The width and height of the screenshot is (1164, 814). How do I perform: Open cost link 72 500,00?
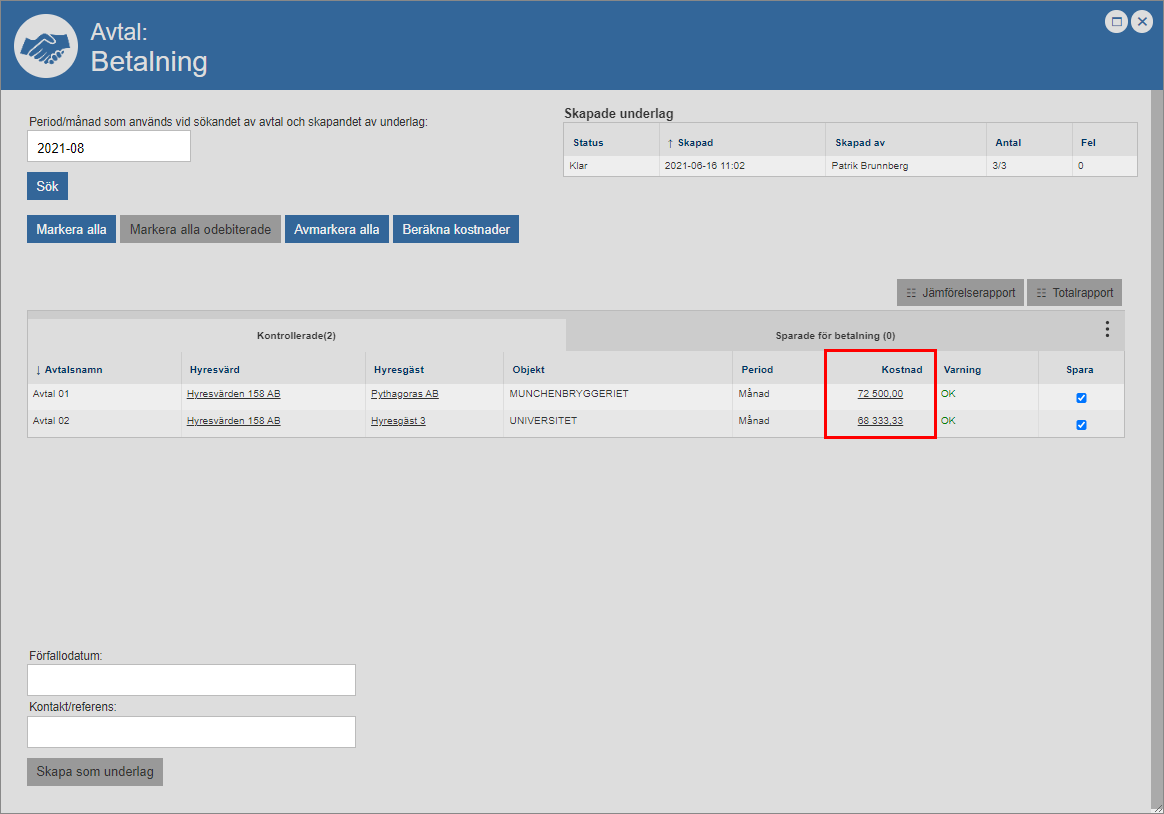click(x=880, y=394)
